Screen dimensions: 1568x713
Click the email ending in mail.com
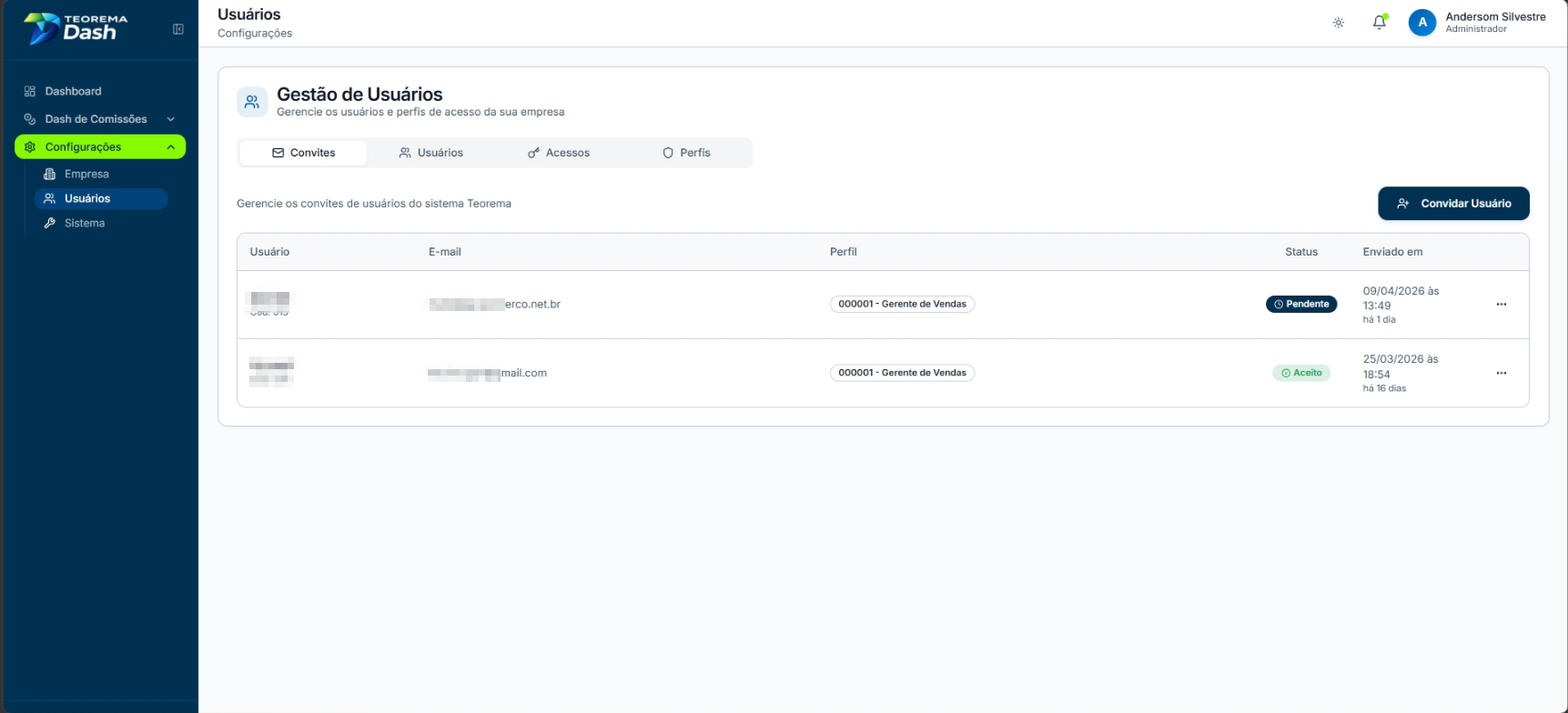[488, 373]
